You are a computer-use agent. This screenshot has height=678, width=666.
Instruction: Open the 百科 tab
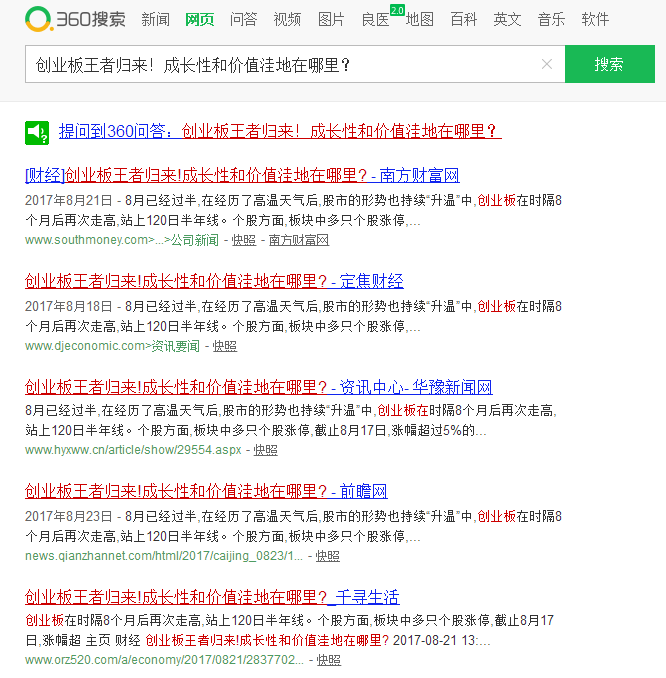(x=464, y=19)
